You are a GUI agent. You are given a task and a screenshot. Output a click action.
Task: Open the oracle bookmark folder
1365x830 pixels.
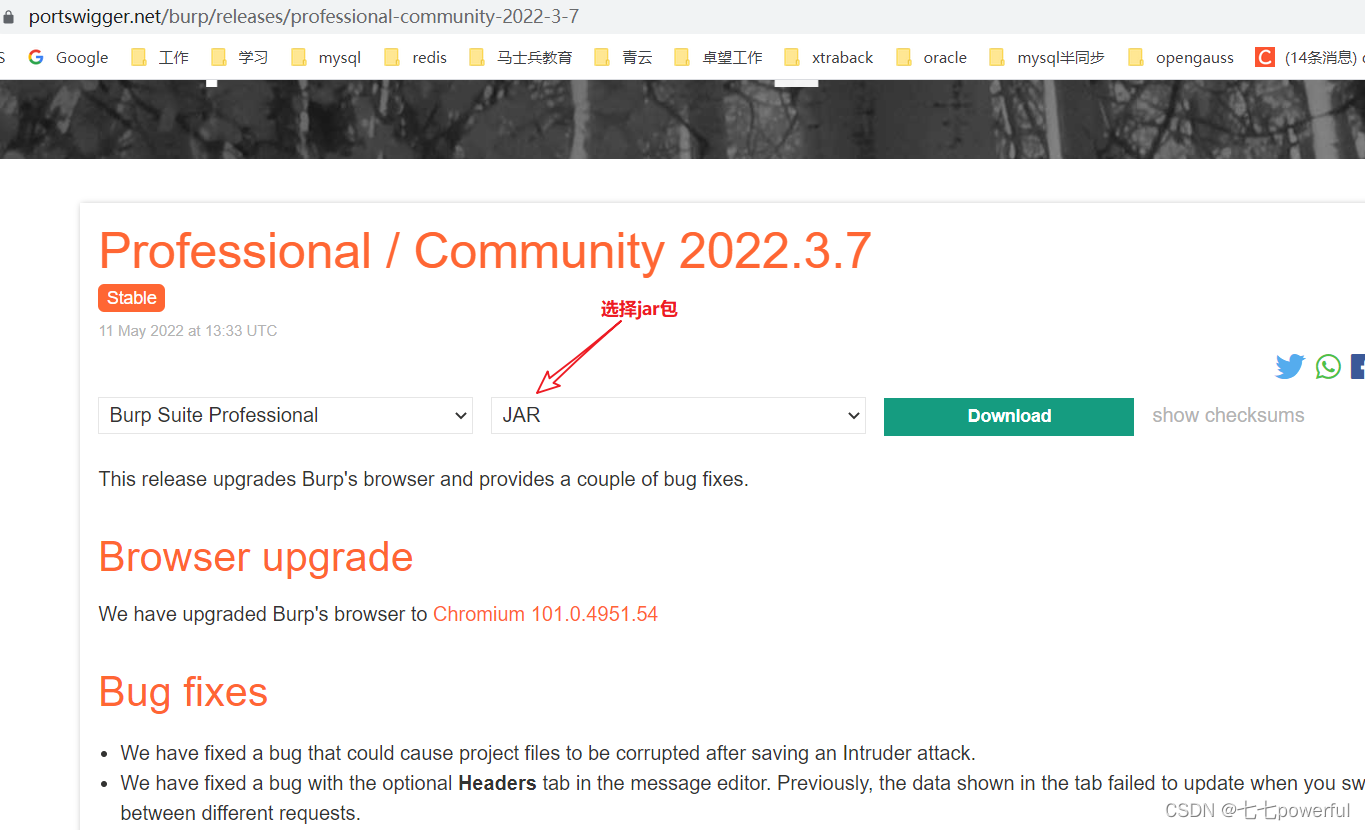[x=931, y=57]
